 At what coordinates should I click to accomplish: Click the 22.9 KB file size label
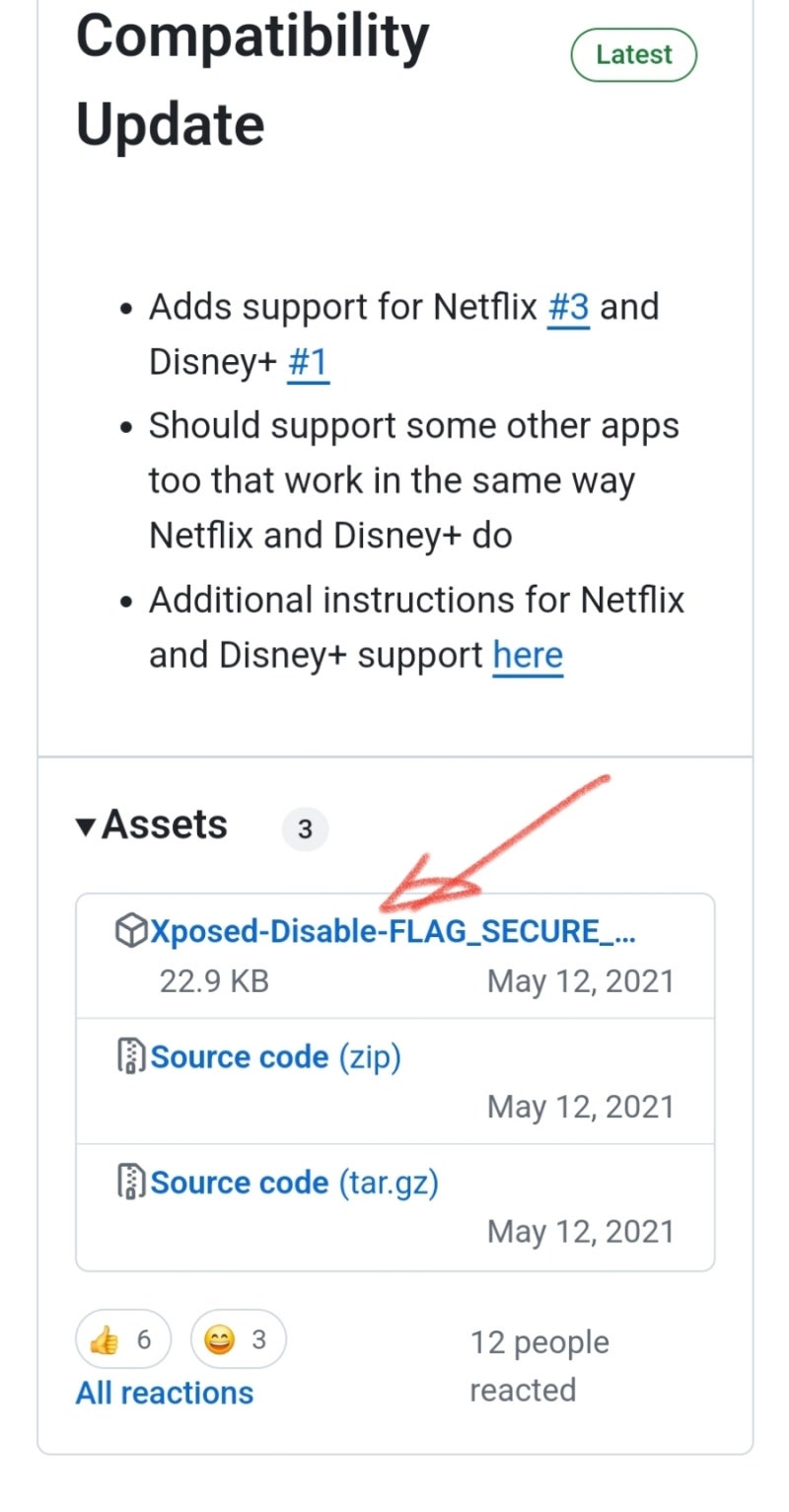[214, 981]
